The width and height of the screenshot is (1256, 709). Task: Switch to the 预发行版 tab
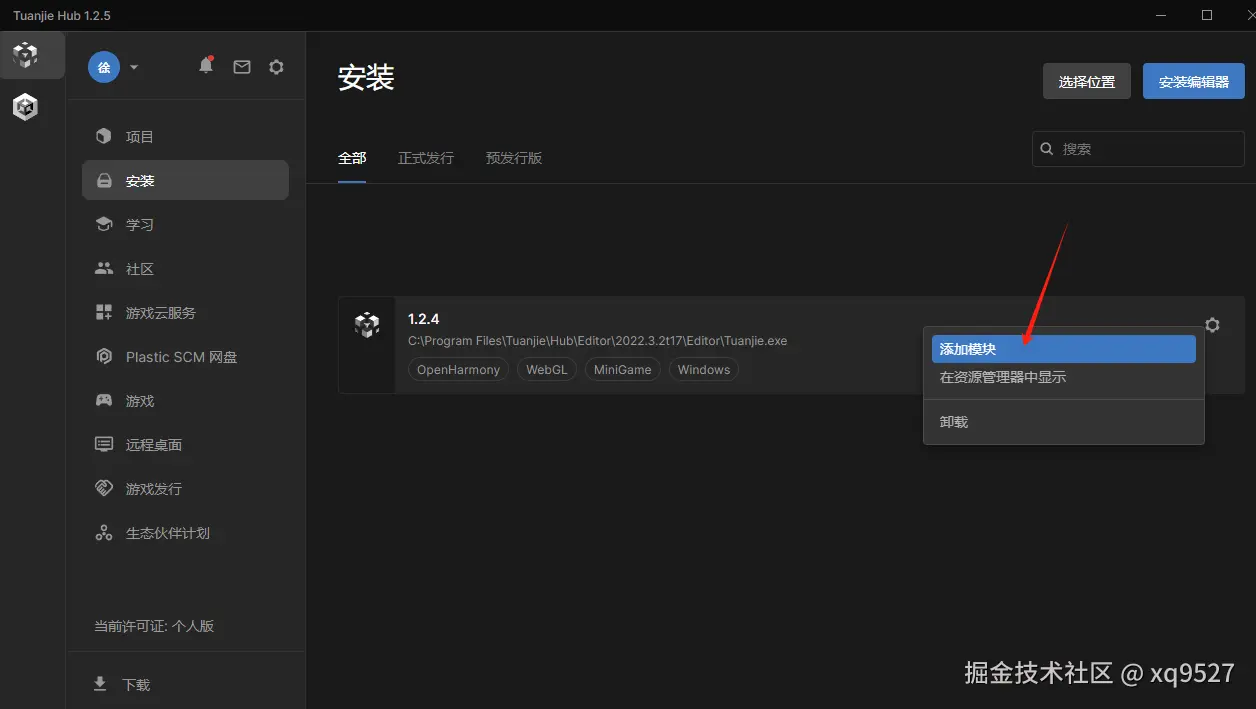(x=514, y=158)
